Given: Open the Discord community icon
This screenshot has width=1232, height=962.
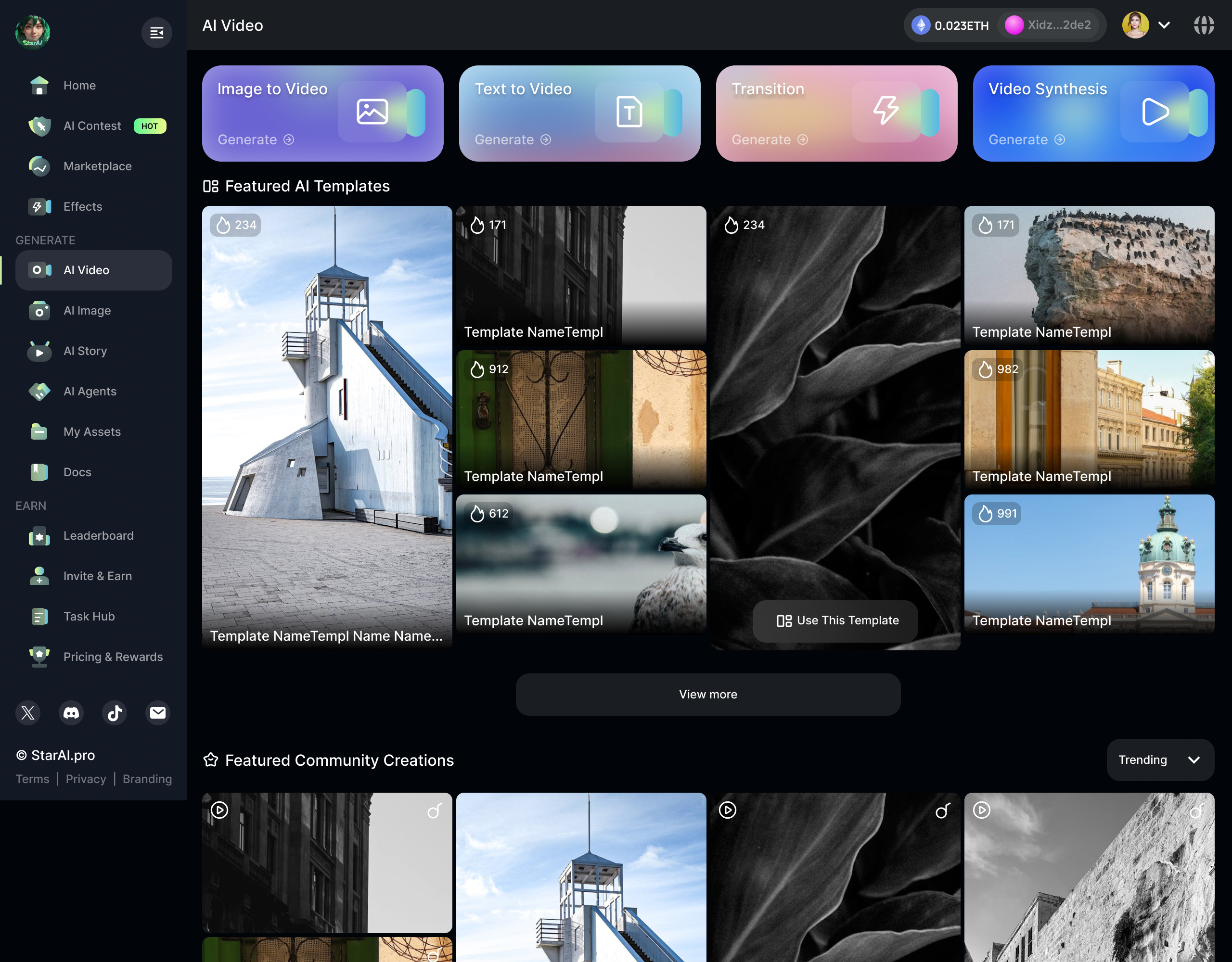Looking at the screenshot, I should click(71, 713).
